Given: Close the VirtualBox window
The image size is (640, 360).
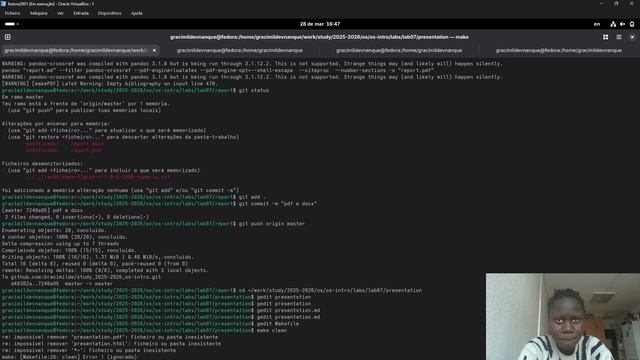Looking at the screenshot, I should tap(631, 4).
